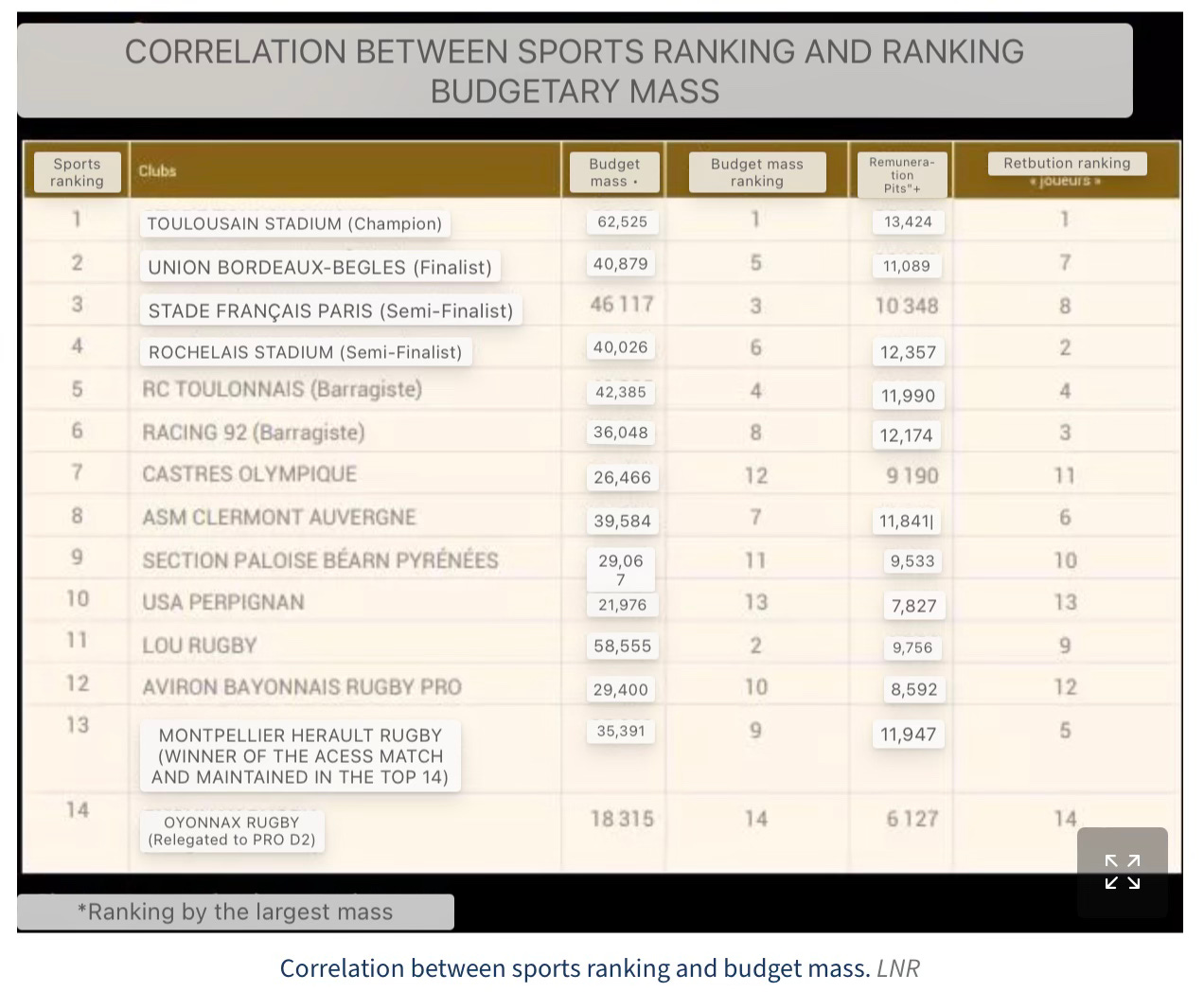The width and height of the screenshot is (1204, 992).
Task: Click budget mass value '62,525'
Action: click(x=622, y=222)
